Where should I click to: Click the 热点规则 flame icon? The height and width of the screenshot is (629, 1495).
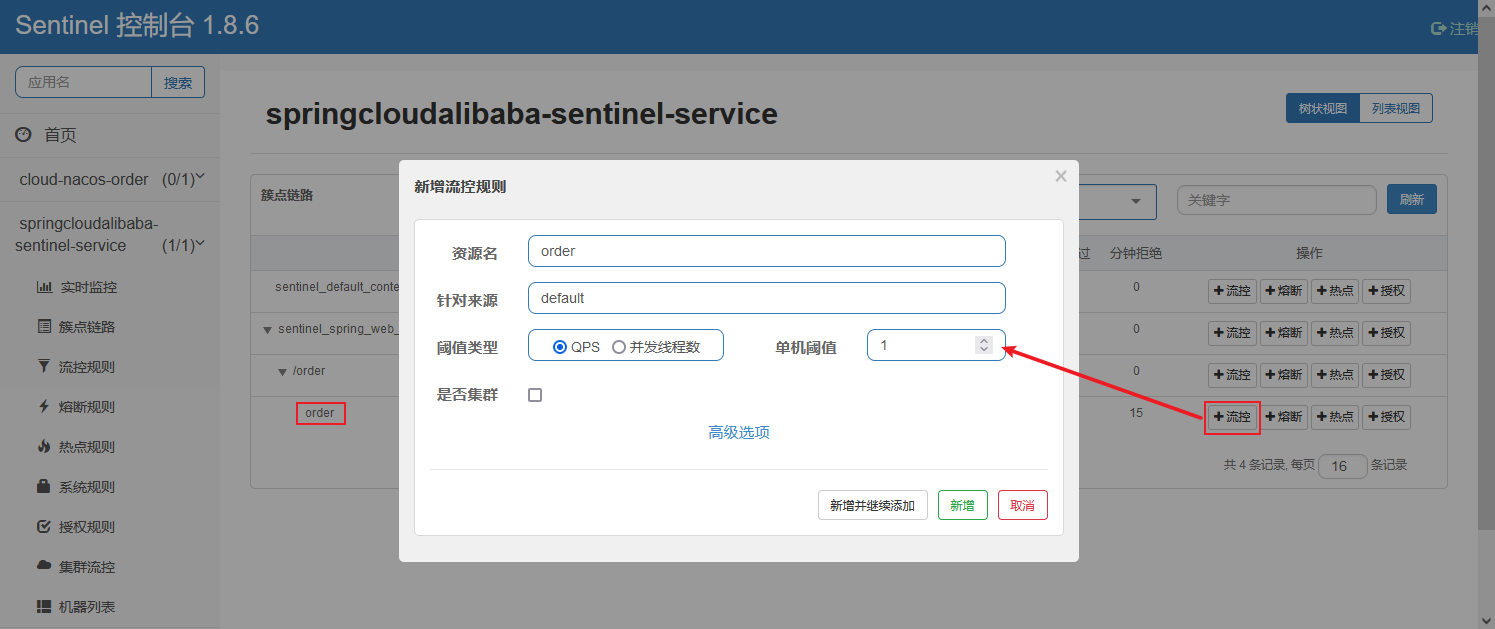(44, 447)
